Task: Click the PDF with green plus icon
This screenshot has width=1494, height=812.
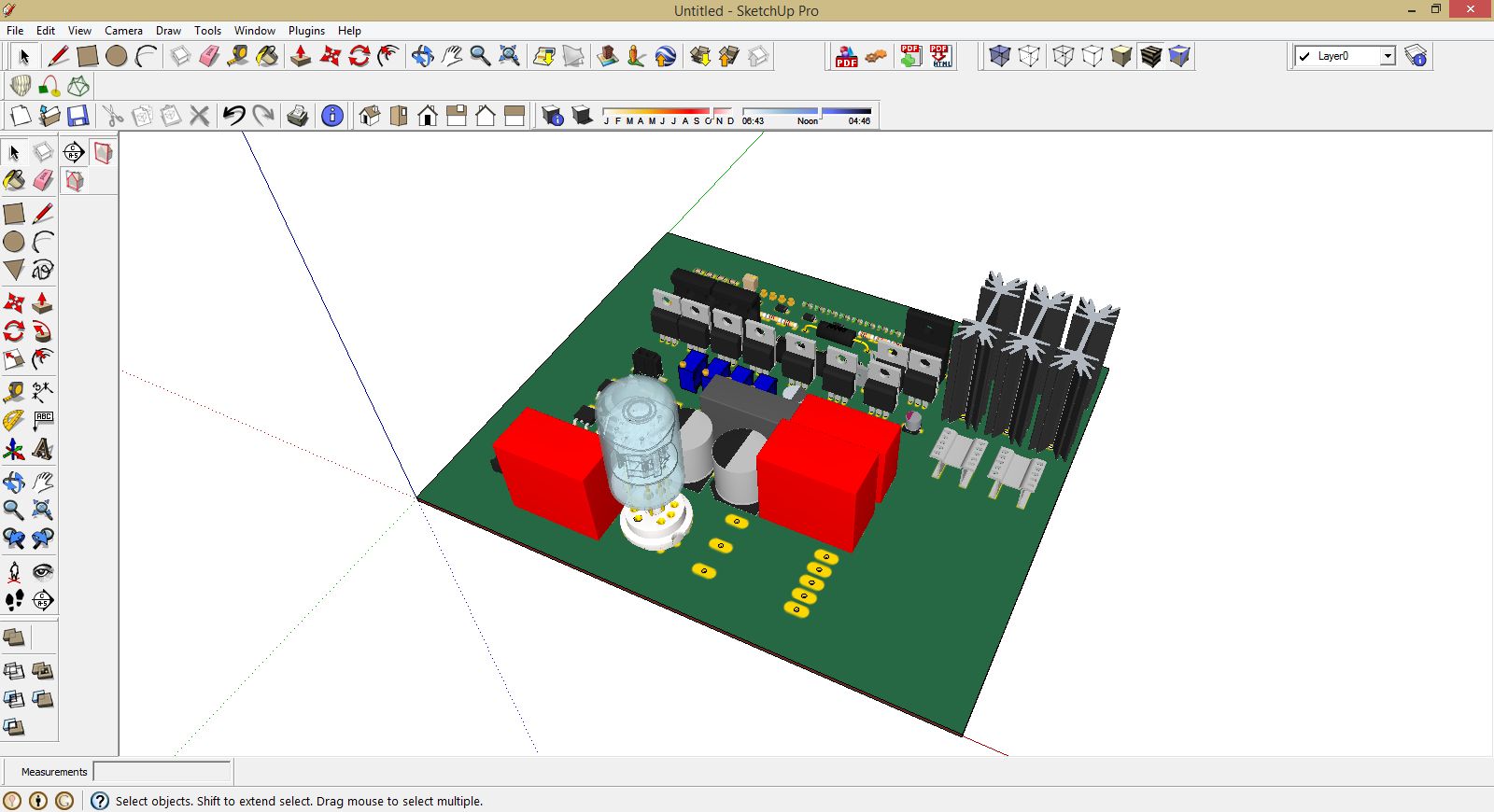Action: pos(910,56)
